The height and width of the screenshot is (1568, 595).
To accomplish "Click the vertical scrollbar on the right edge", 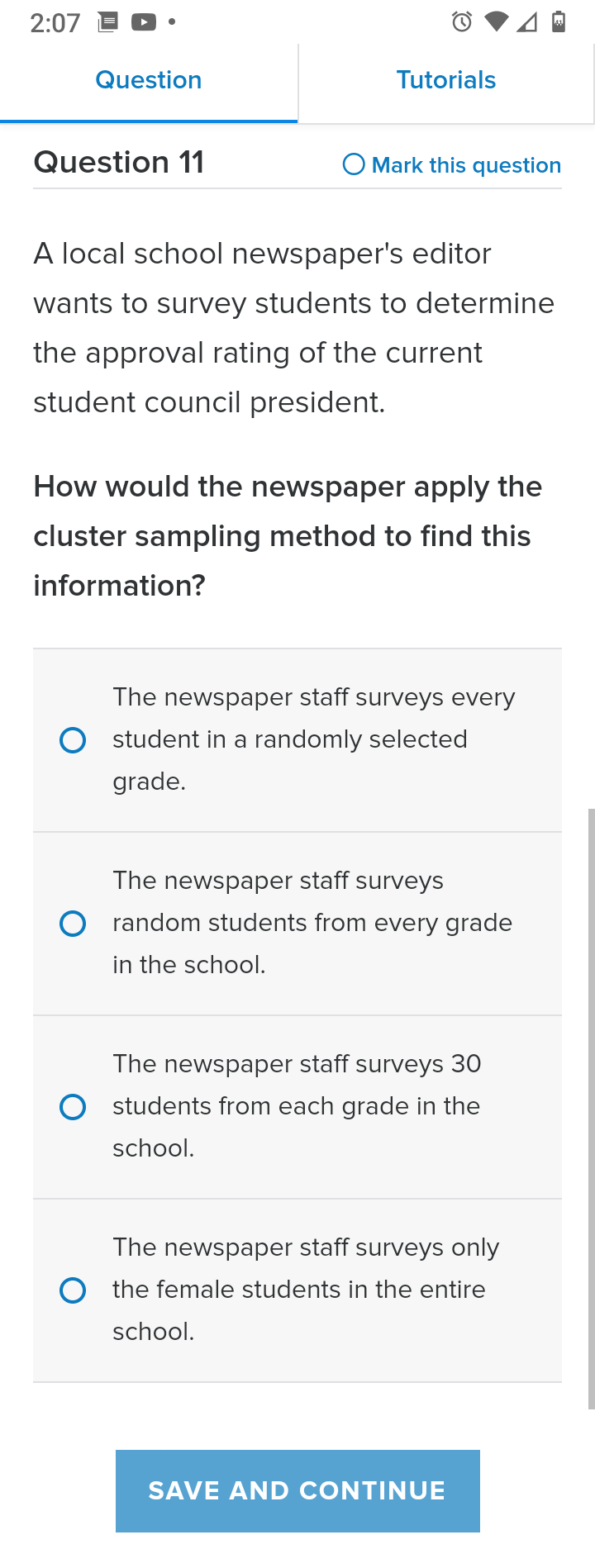I will pyautogui.click(x=591, y=1109).
